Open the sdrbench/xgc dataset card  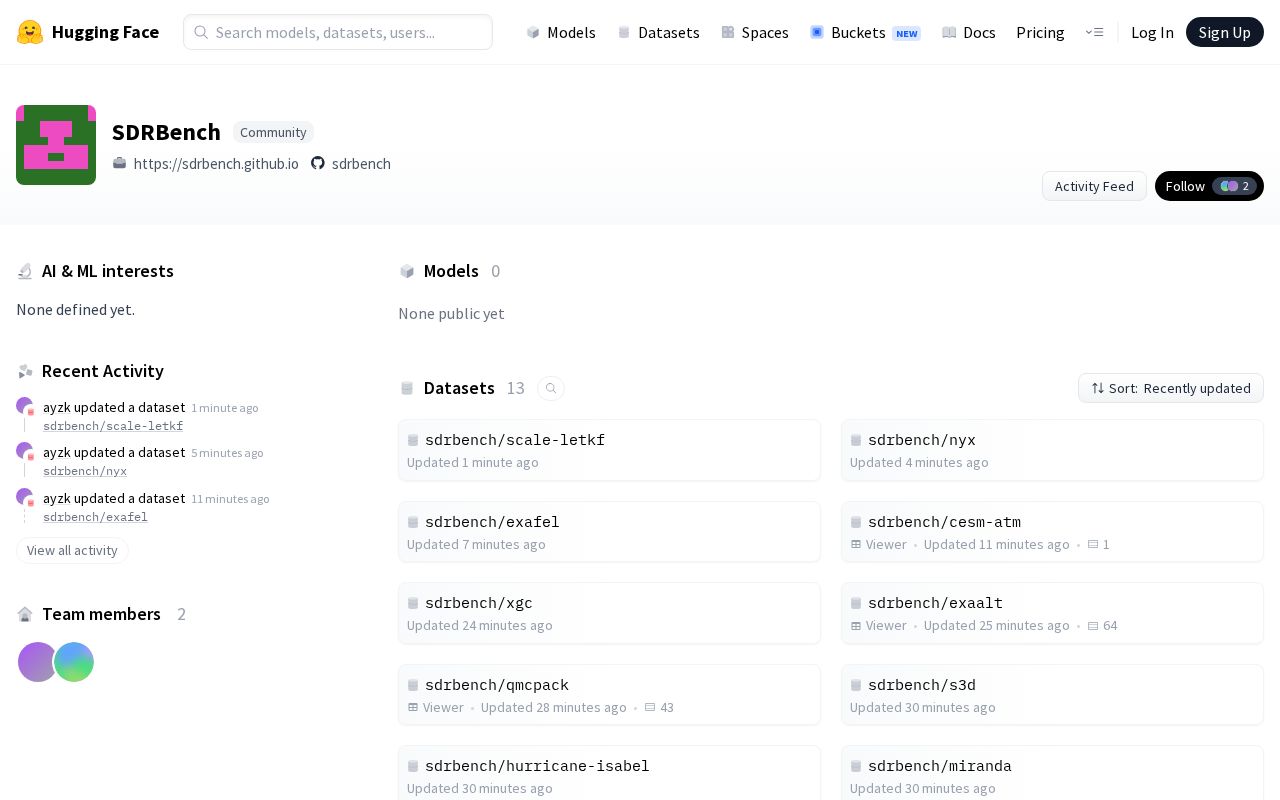[609, 613]
